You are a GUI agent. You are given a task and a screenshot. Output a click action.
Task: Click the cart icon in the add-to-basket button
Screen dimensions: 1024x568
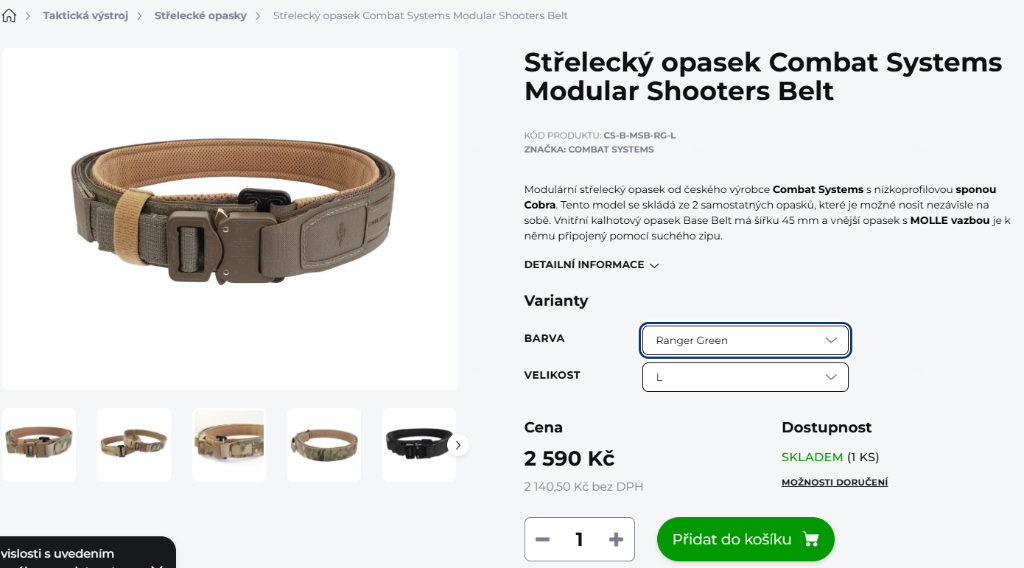[810, 539]
